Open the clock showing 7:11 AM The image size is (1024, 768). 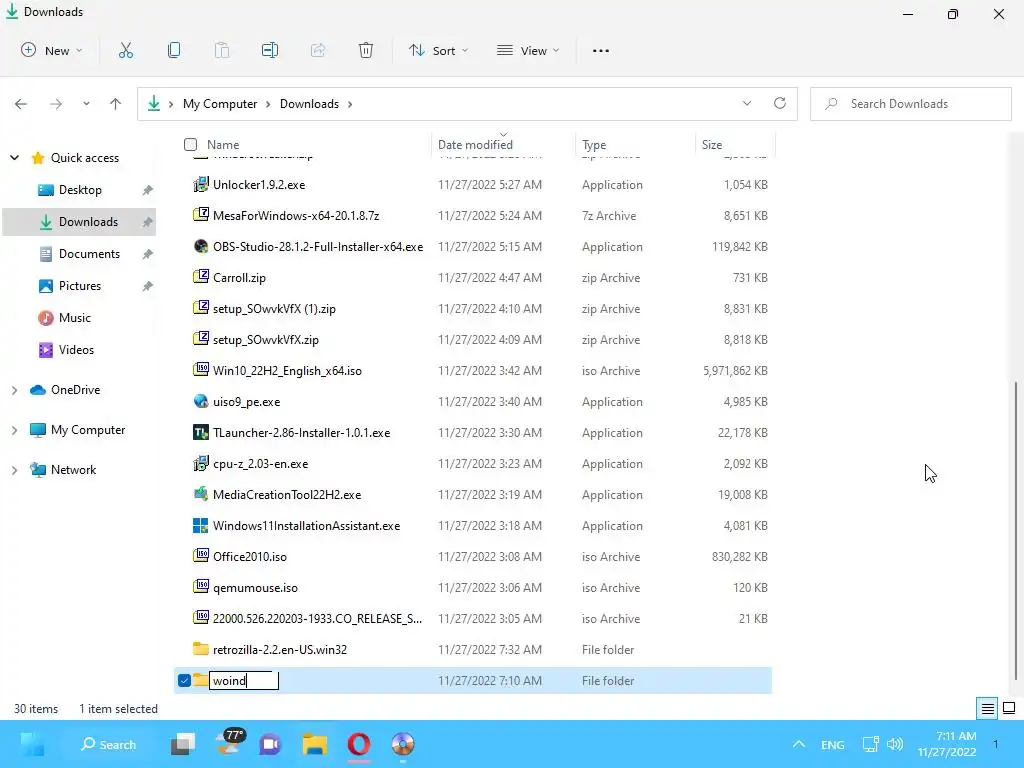point(947,744)
